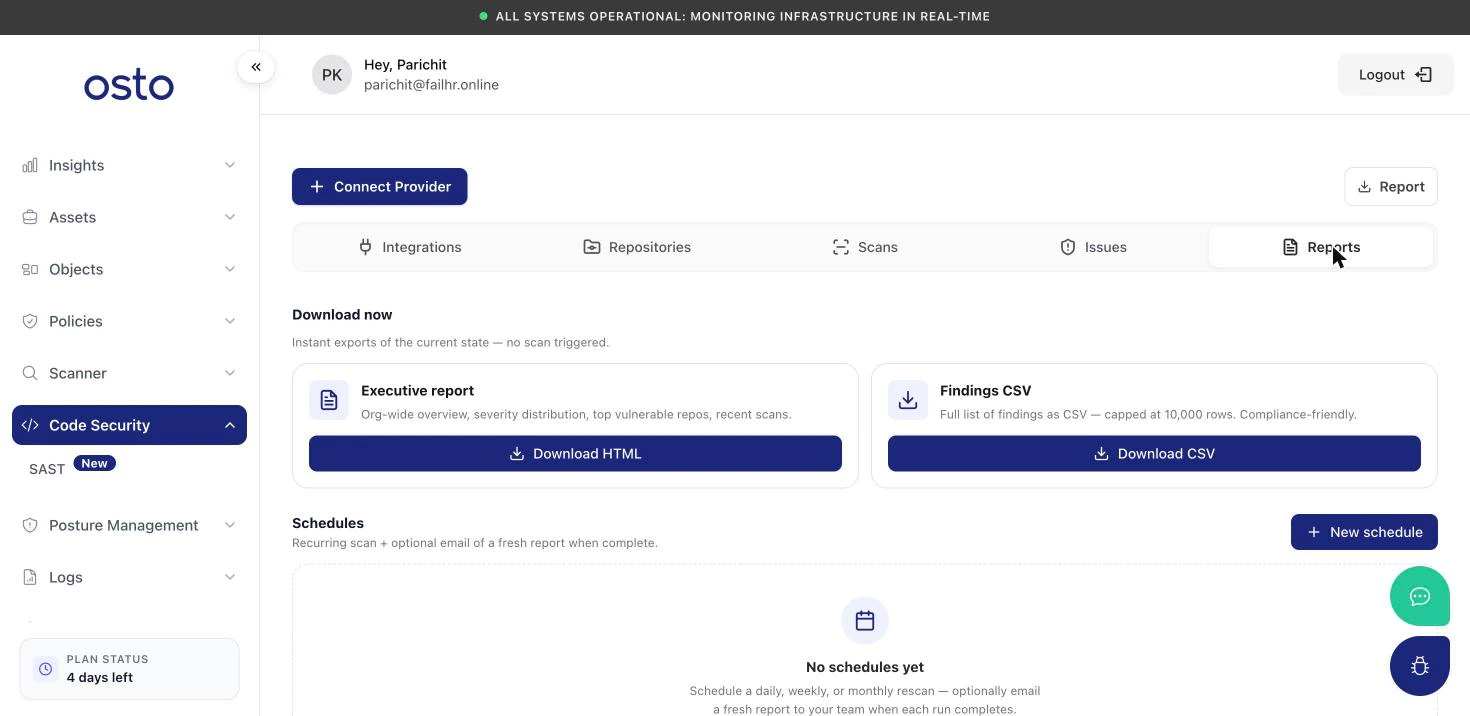Collapse the sidebar with the double-chevron button

tap(256, 67)
